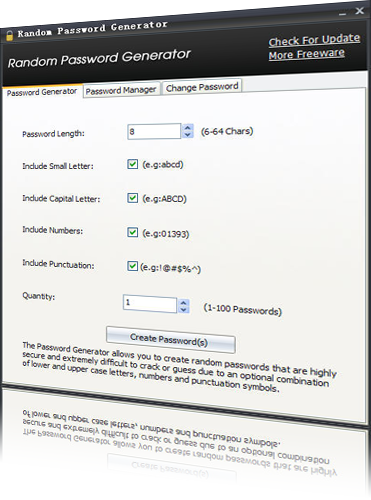Click the (e.g:!@#$%^) example text
Screen dimensions: 371x500
170,268
